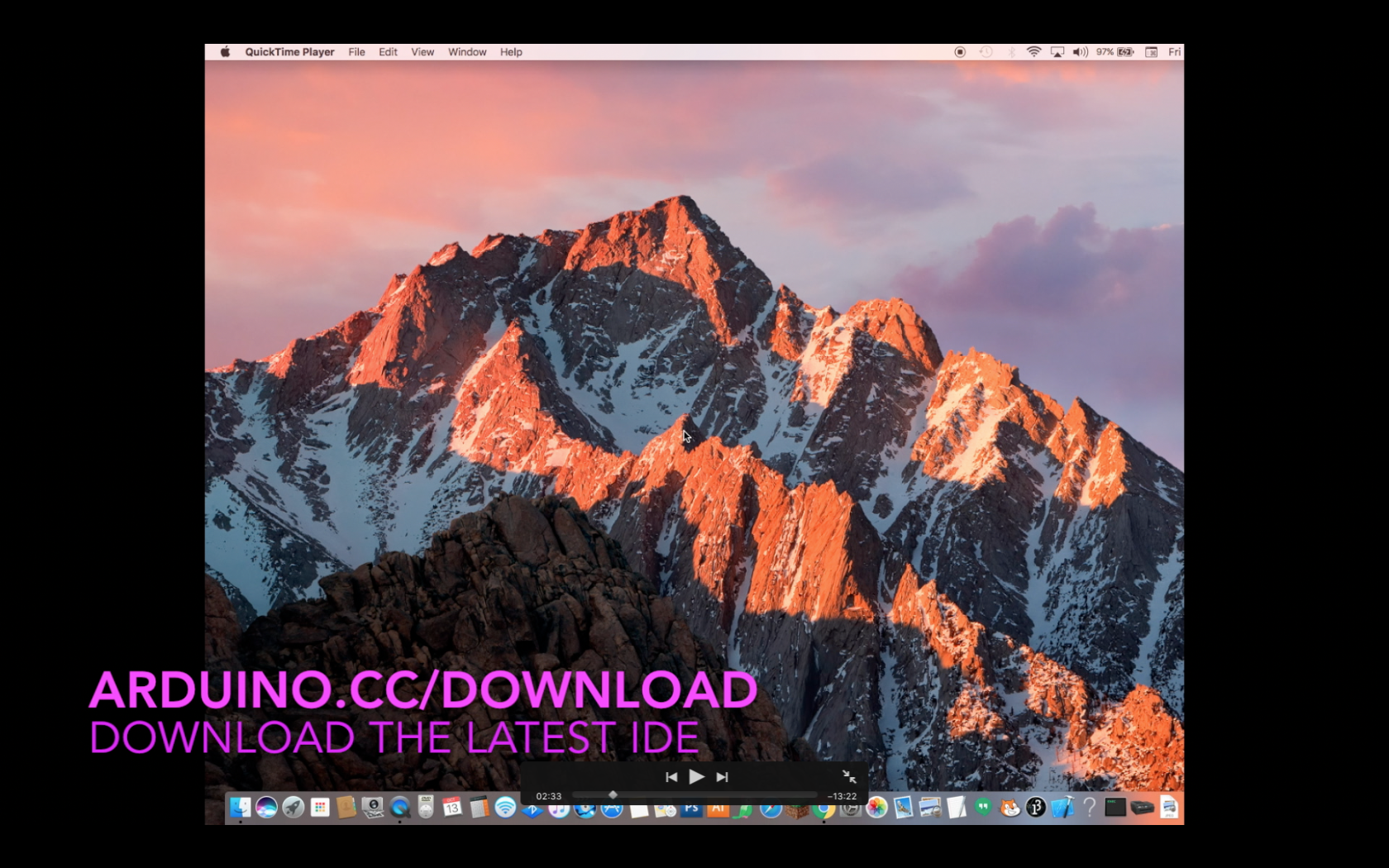Open Contacts from the Dock
The height and width of the screenshot is (868, 1389).
346,808
